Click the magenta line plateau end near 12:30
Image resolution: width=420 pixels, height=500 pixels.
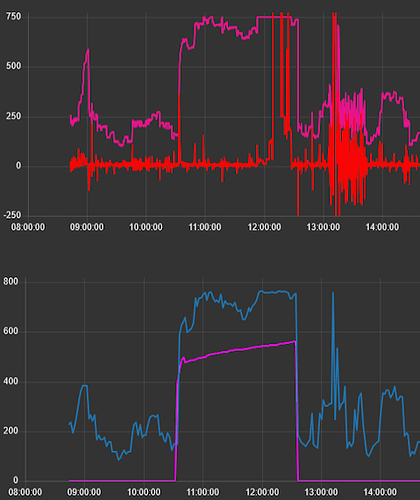pyautogui.click(x=295, y=341)
